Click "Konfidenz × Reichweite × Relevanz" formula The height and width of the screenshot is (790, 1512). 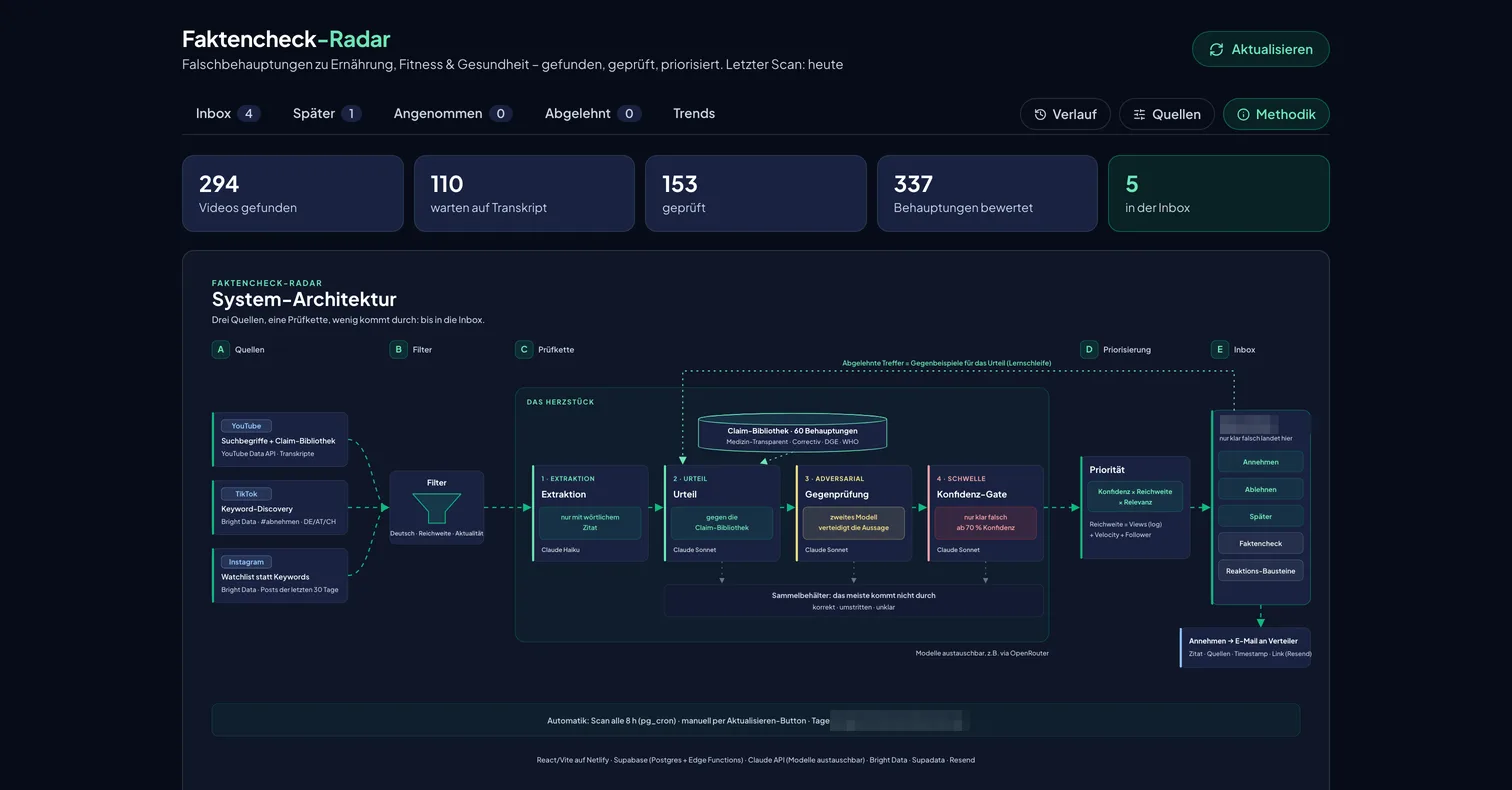(x=1135, y=497)
